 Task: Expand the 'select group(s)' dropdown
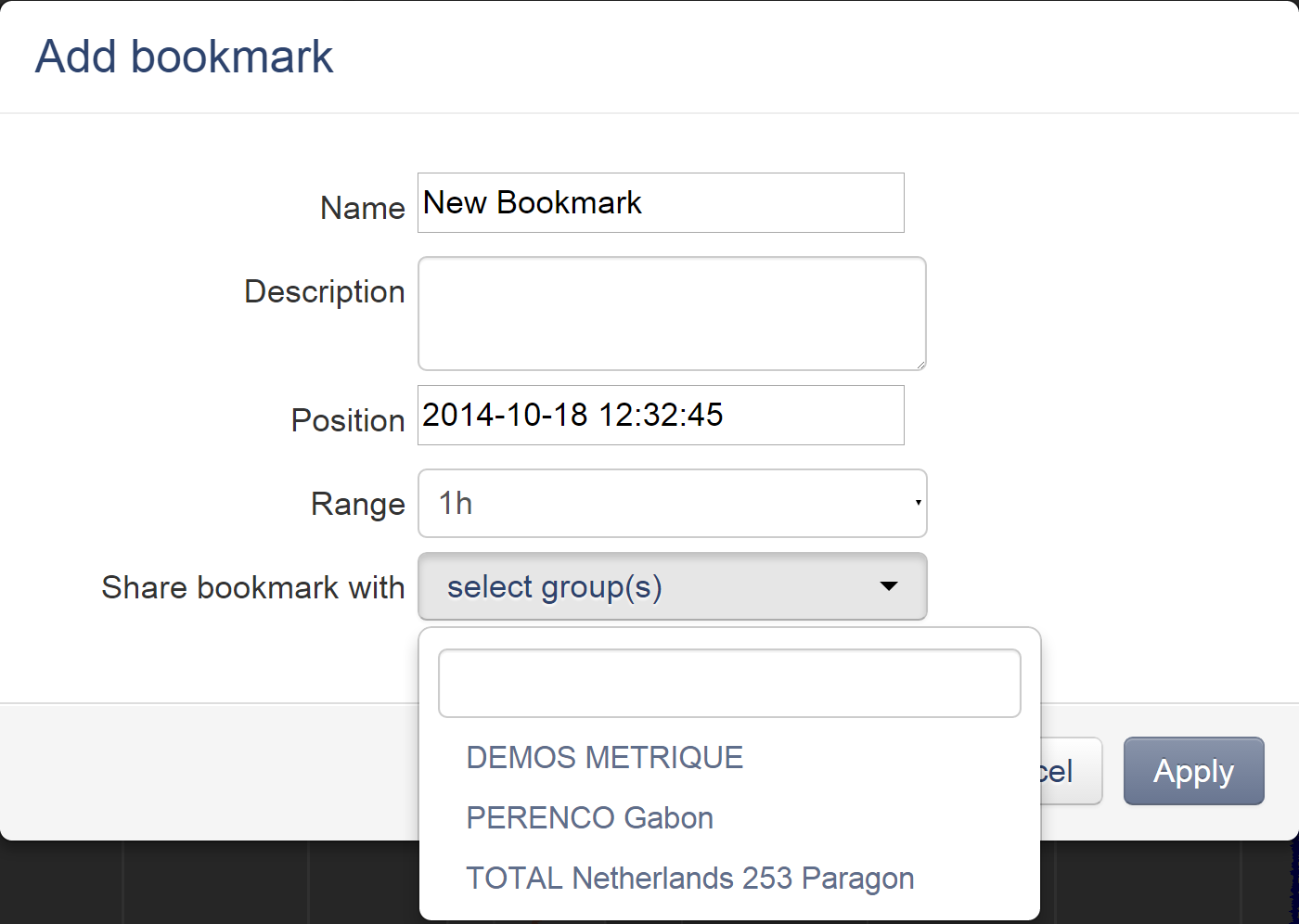tap(672, 586)
